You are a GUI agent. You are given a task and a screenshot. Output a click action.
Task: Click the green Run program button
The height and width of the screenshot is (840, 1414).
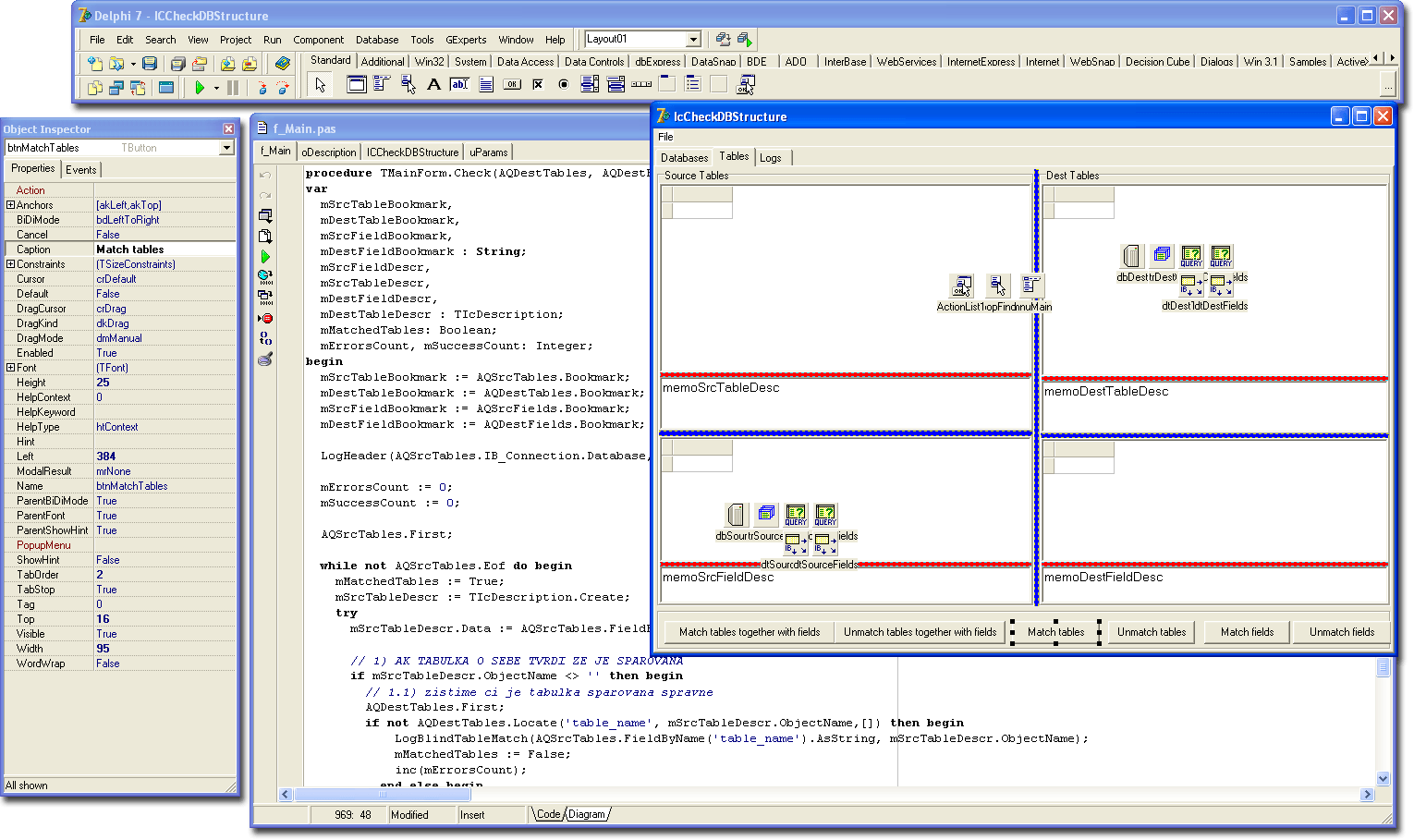click(200, 88)
